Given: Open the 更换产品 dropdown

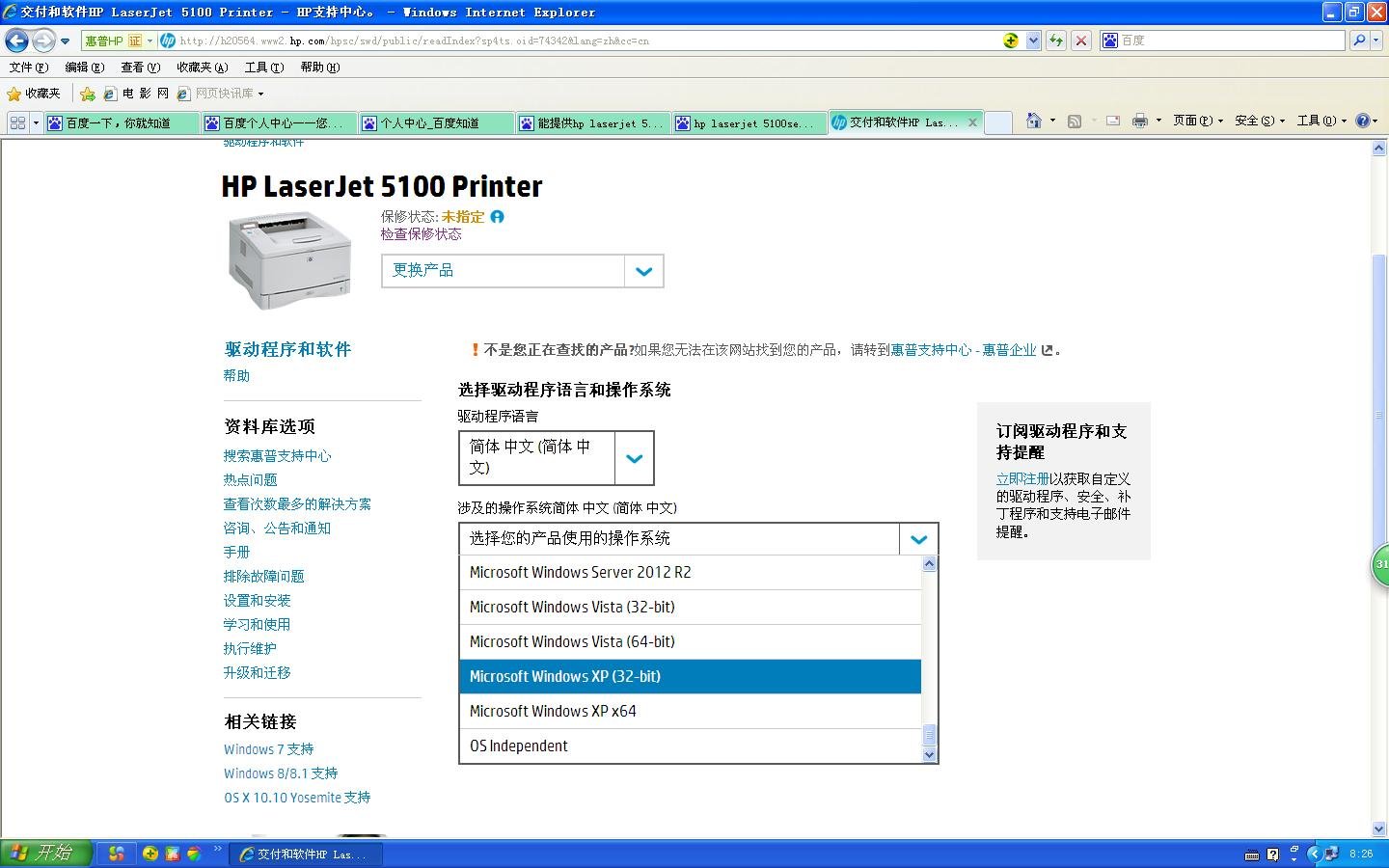Looking at the screenshot, I should tap(522, 271).
